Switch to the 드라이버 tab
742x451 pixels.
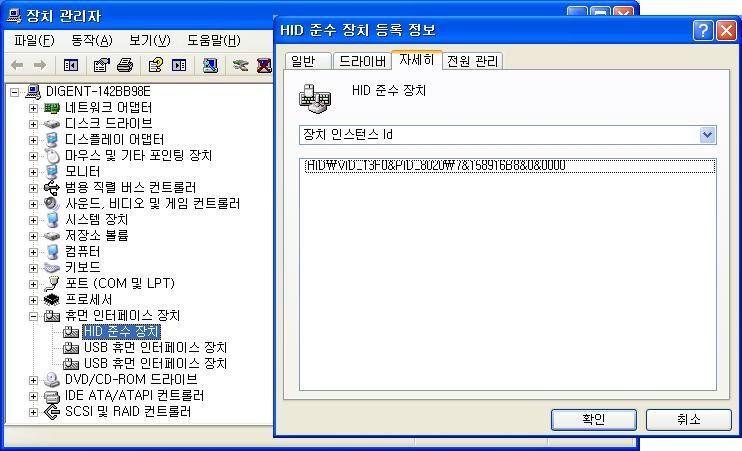pyautogui.click(x=362, y=61)
